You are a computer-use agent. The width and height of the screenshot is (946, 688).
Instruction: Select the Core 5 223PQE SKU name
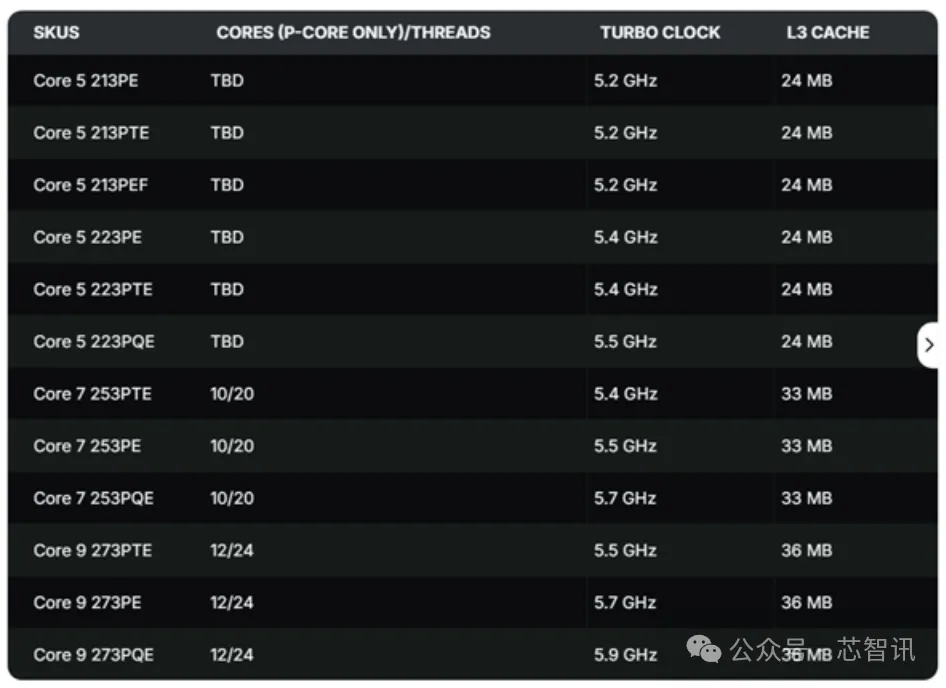94,341
